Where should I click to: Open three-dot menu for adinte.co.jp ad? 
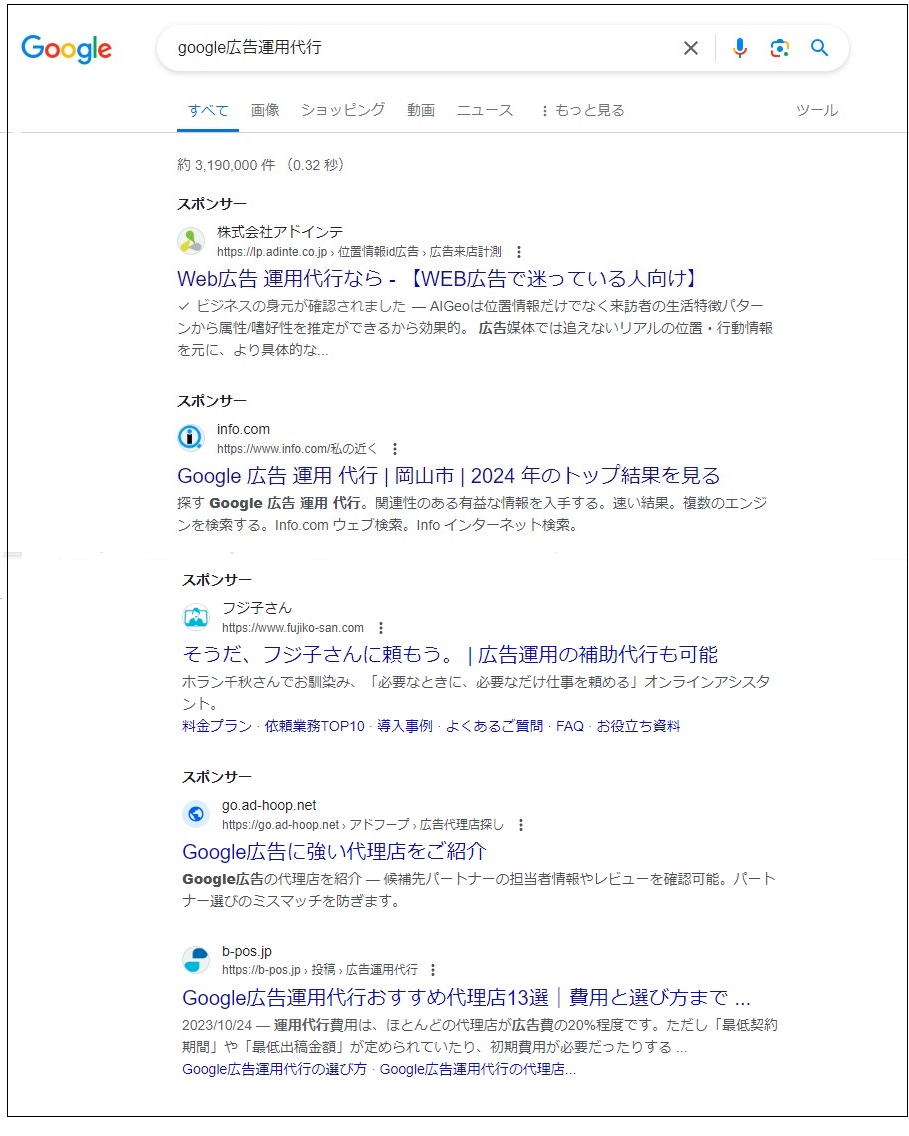519,251
